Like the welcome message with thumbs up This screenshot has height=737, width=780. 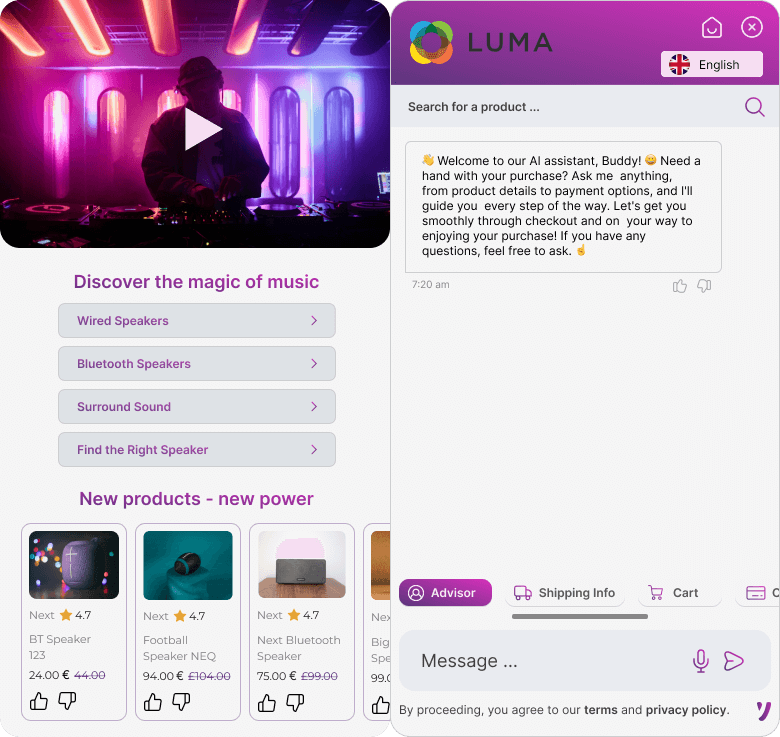coord(680,285)
